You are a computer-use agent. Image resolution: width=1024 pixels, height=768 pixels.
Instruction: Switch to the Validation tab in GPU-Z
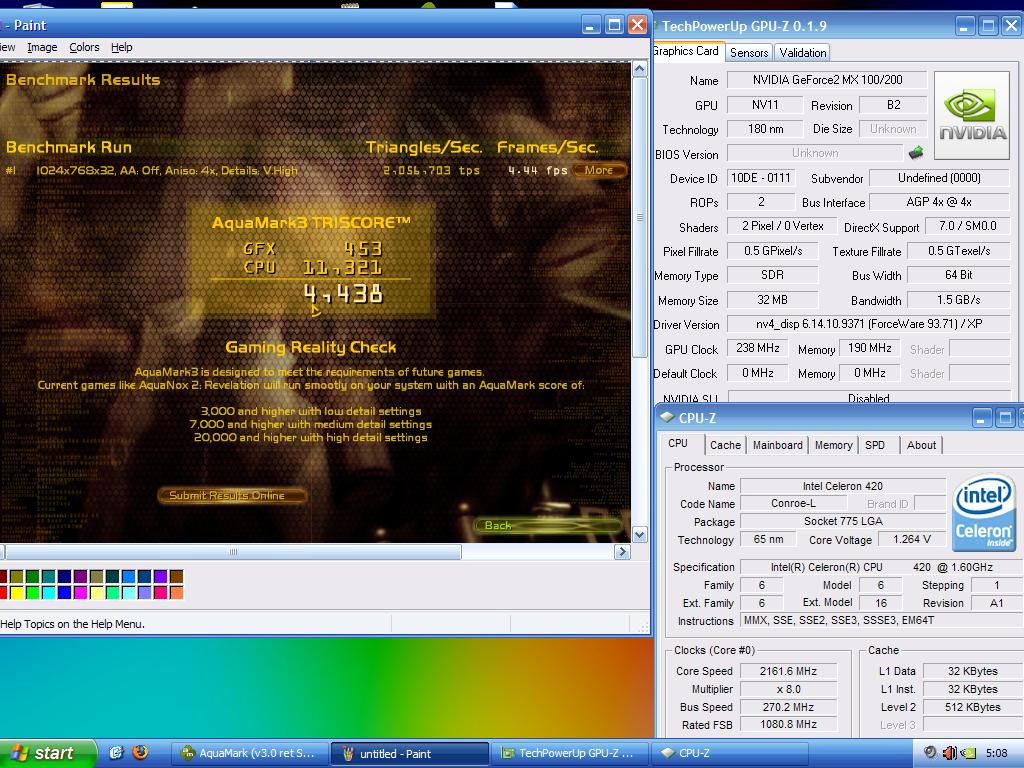[803, 53]
